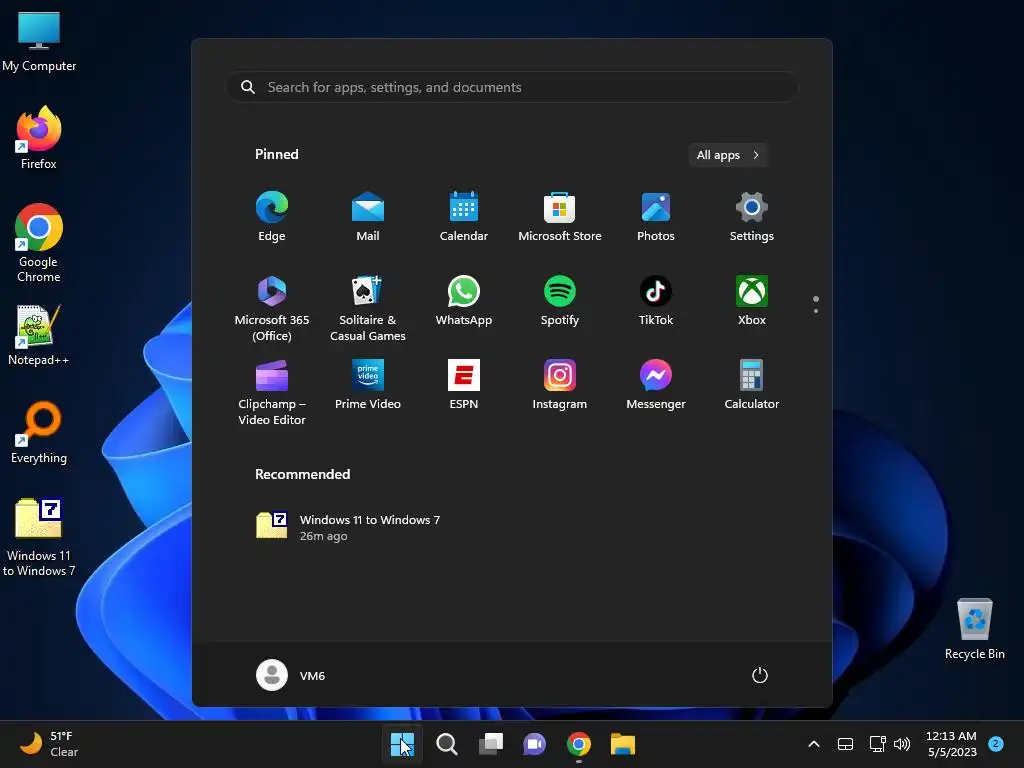Click the All apps button
The image size is (1024, 768).
(x=728, y=155)
